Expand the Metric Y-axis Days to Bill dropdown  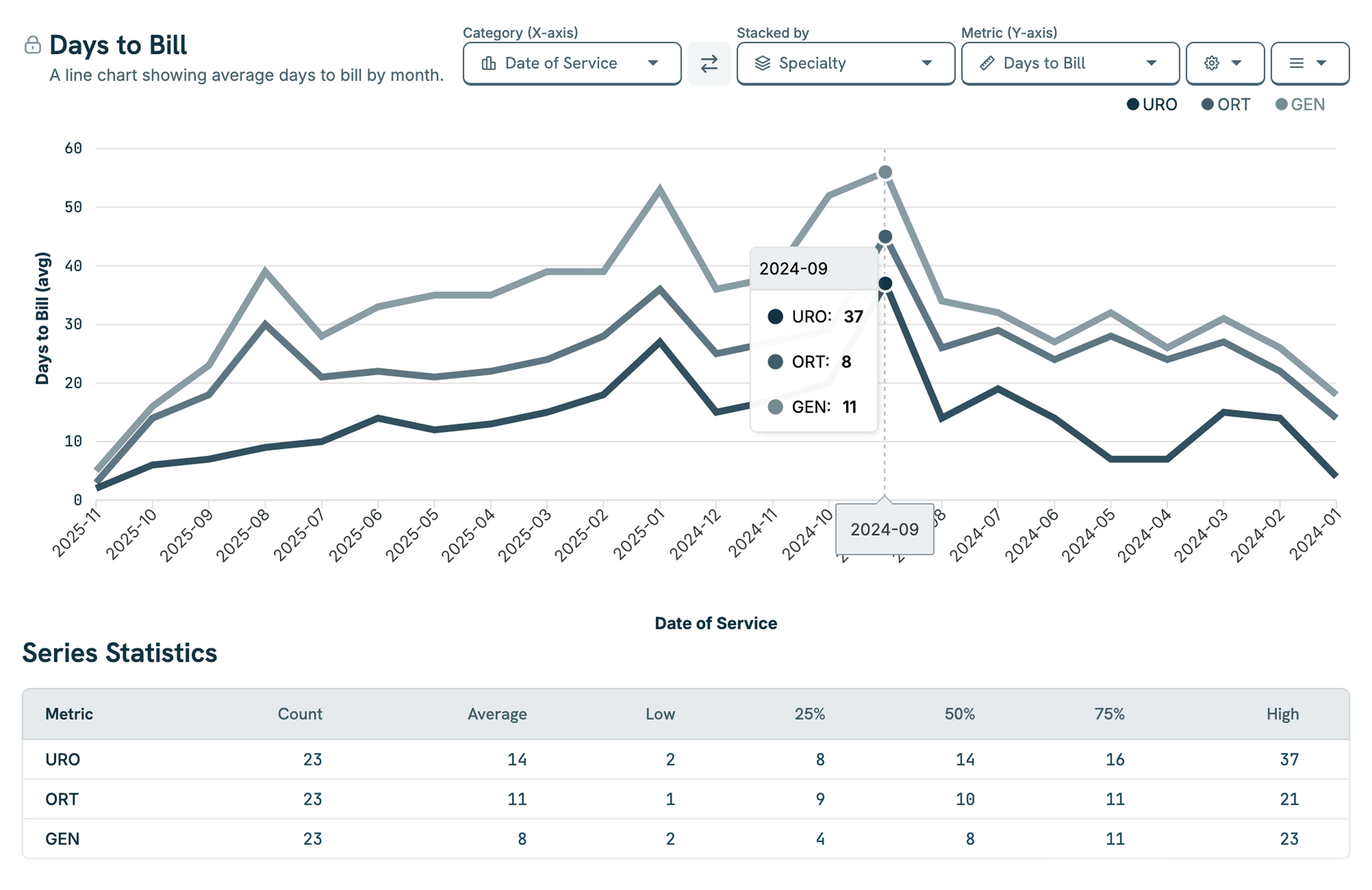tap(1070, 64)
